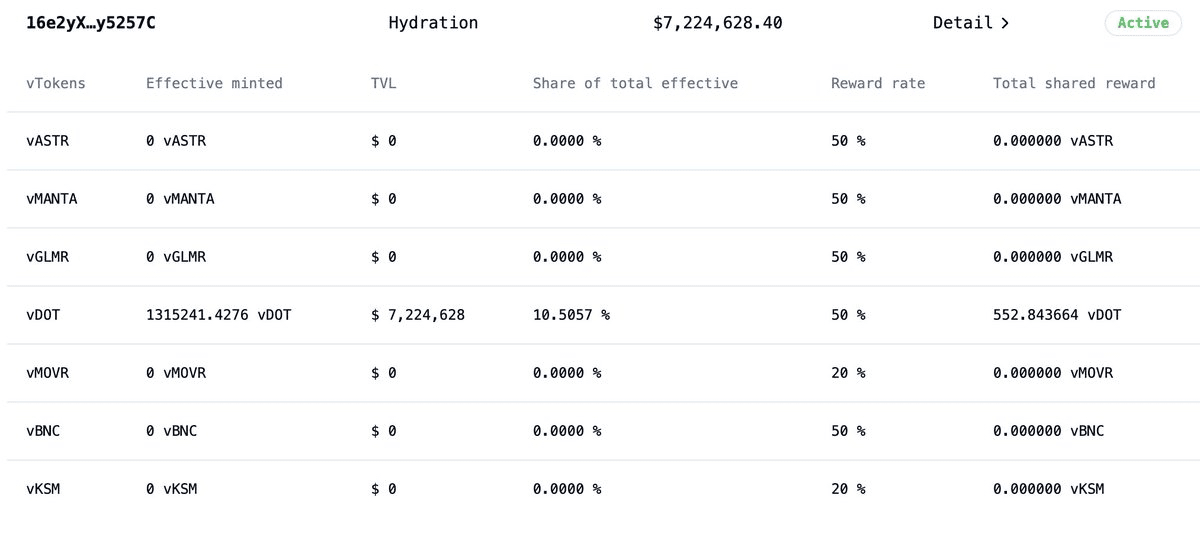Click the chevron arrow next to Detail
This screenshot has height=540, width=1200.
tap(1004, 23)
